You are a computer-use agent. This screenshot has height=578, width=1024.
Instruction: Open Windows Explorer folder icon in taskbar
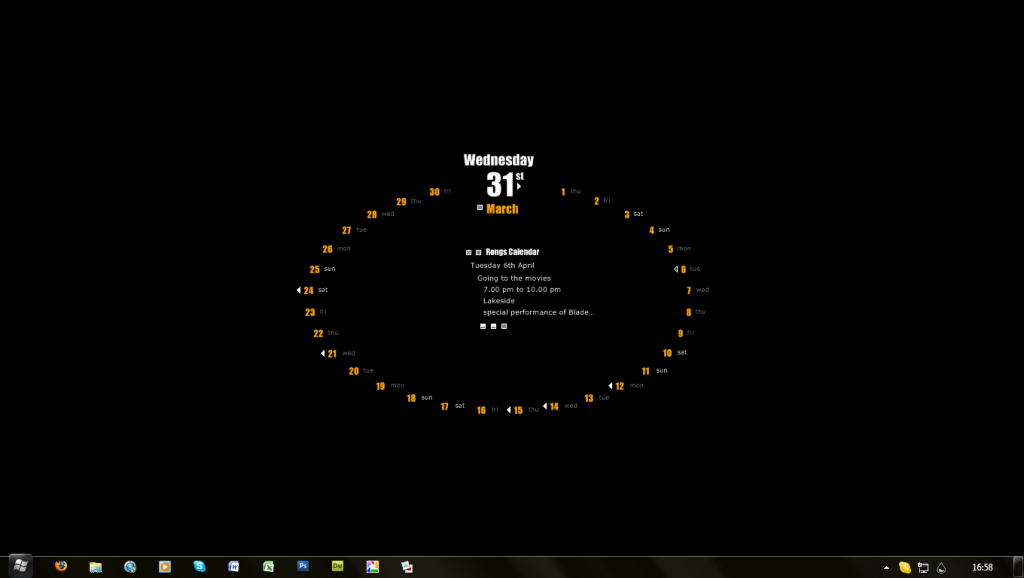[x=95, y=567]
